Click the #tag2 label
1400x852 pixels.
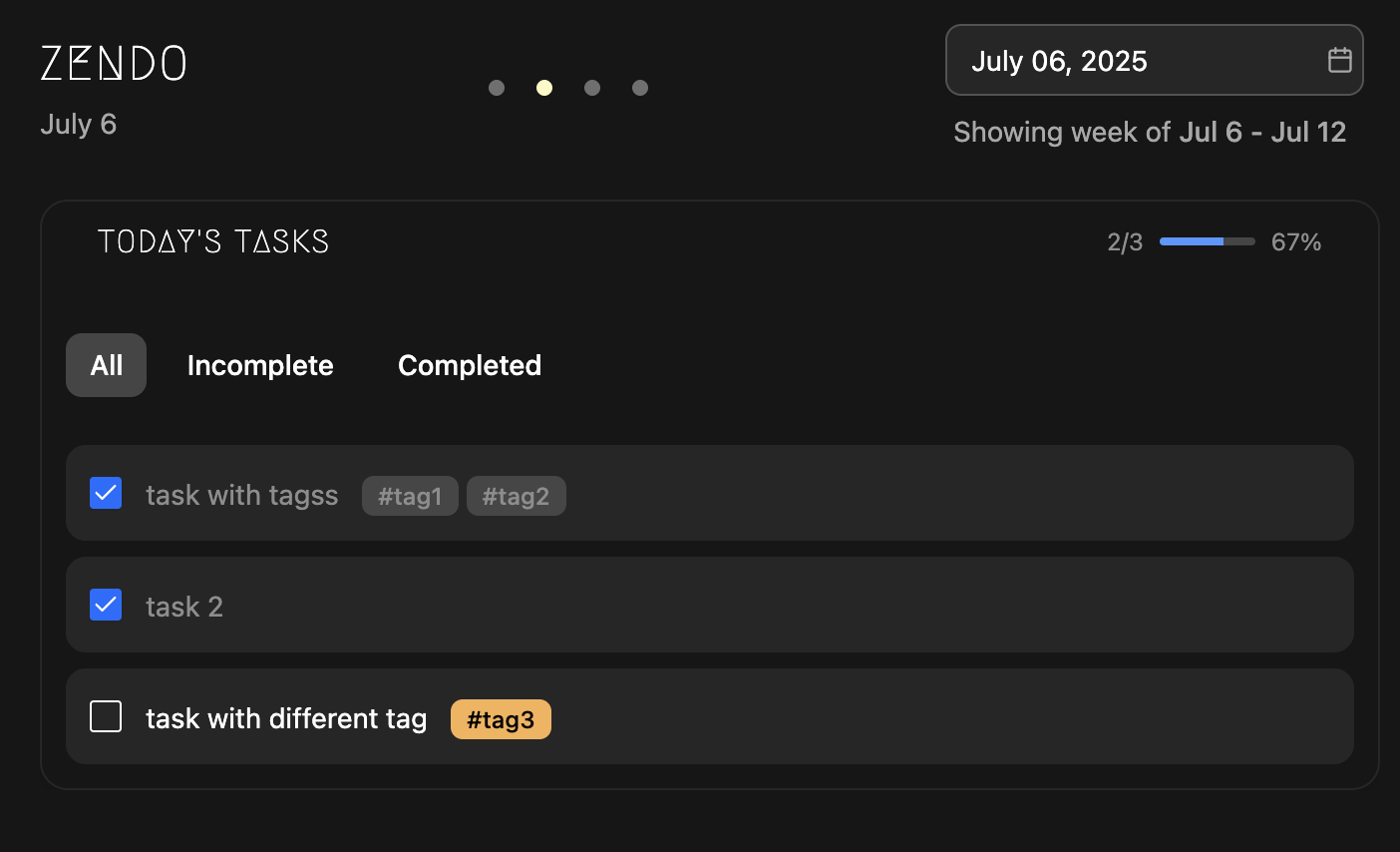coord(516,496)
